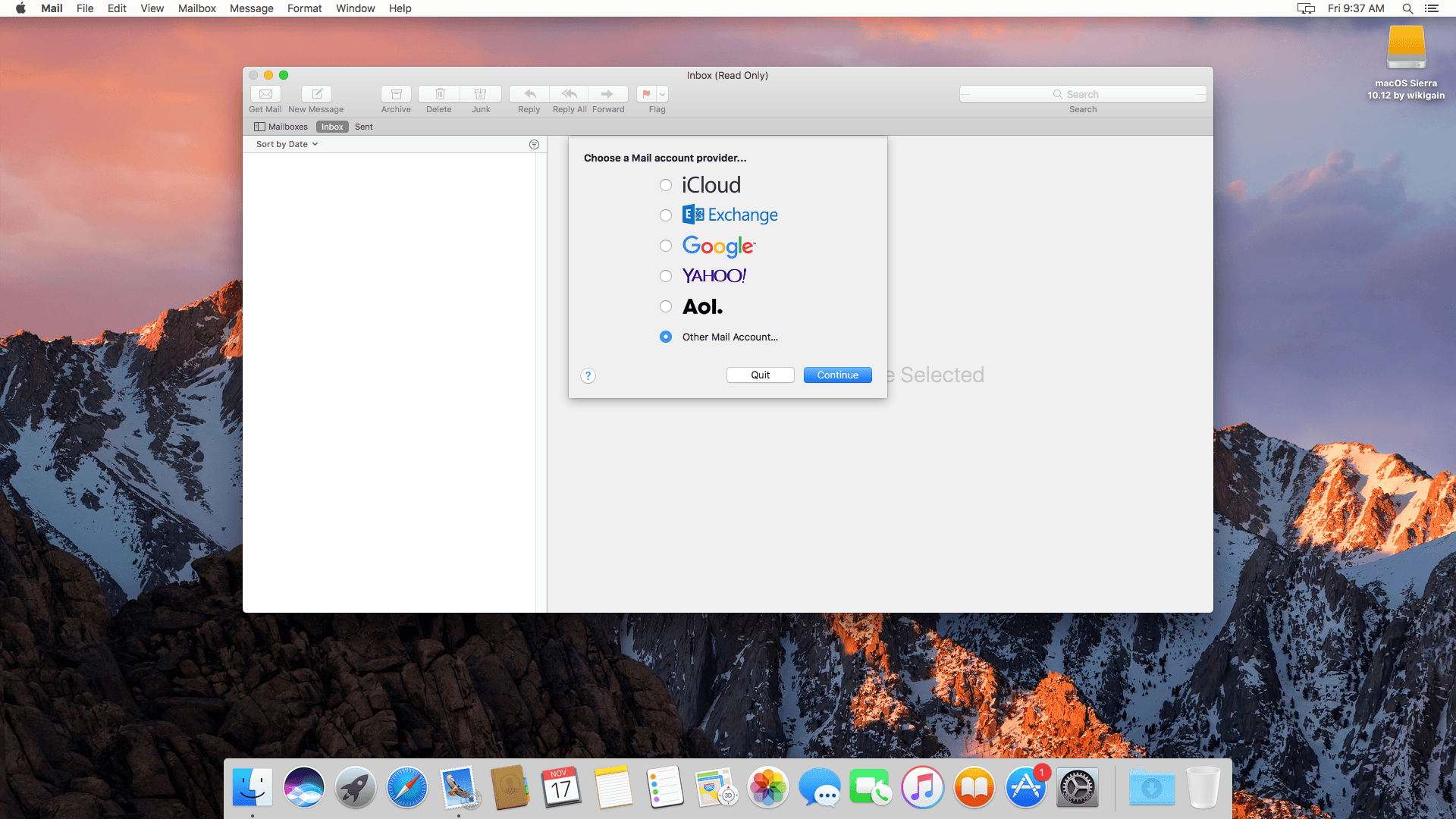
Task: Click the Quit button
Action: pos(760,374)
